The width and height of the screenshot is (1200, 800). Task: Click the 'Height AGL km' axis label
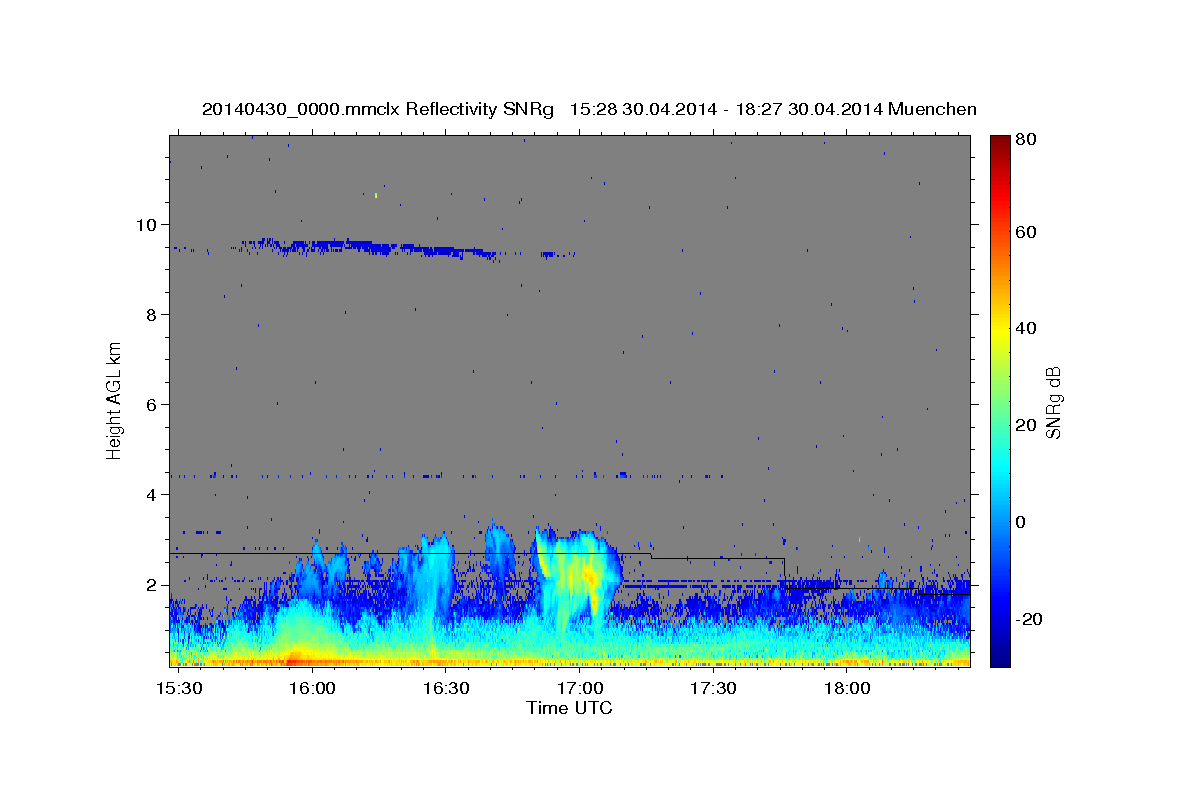click(x=114, y=400)
